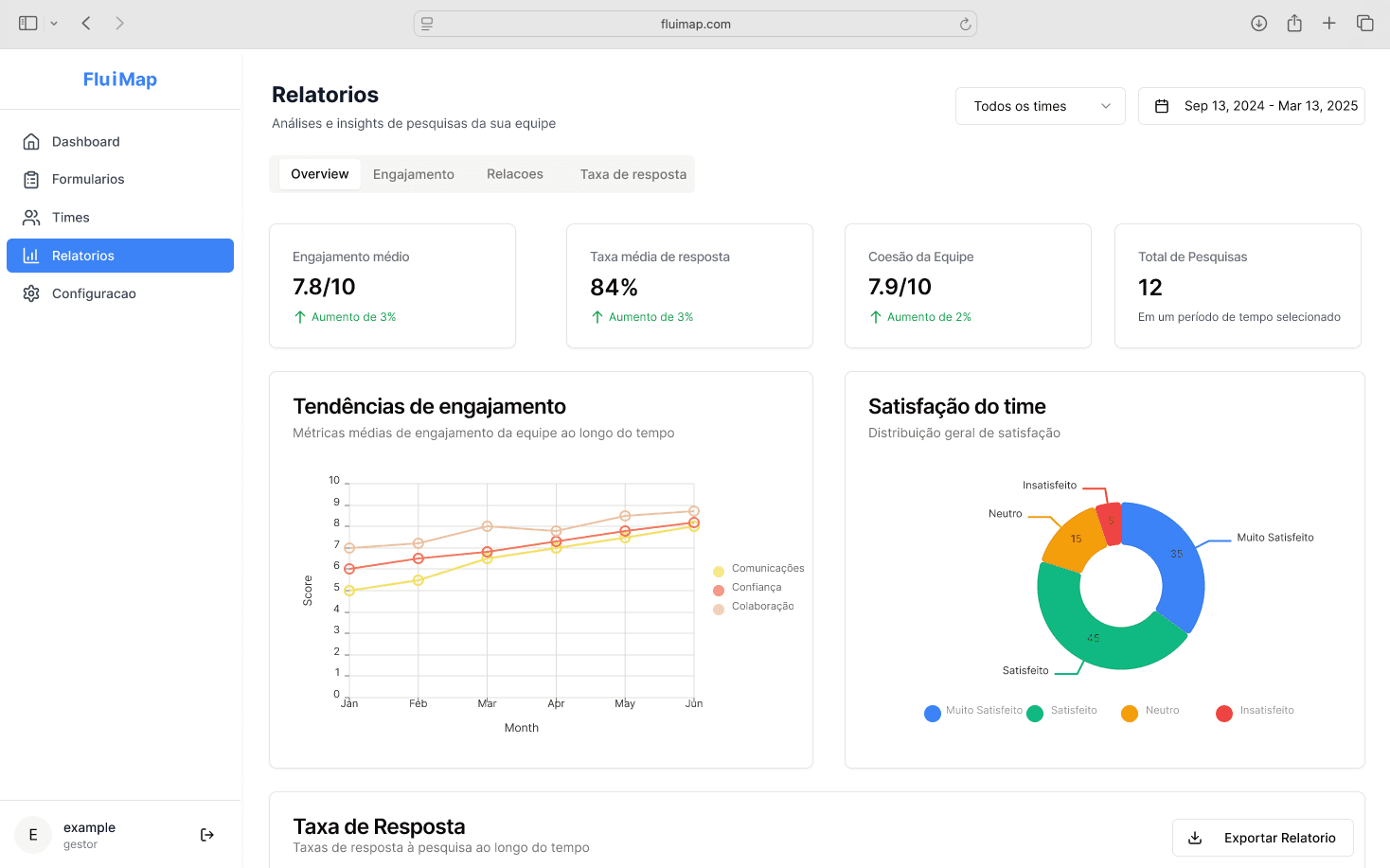Select the Overview tab
This screenshot has width=1390, height=868.
click(x=320, y=174)
